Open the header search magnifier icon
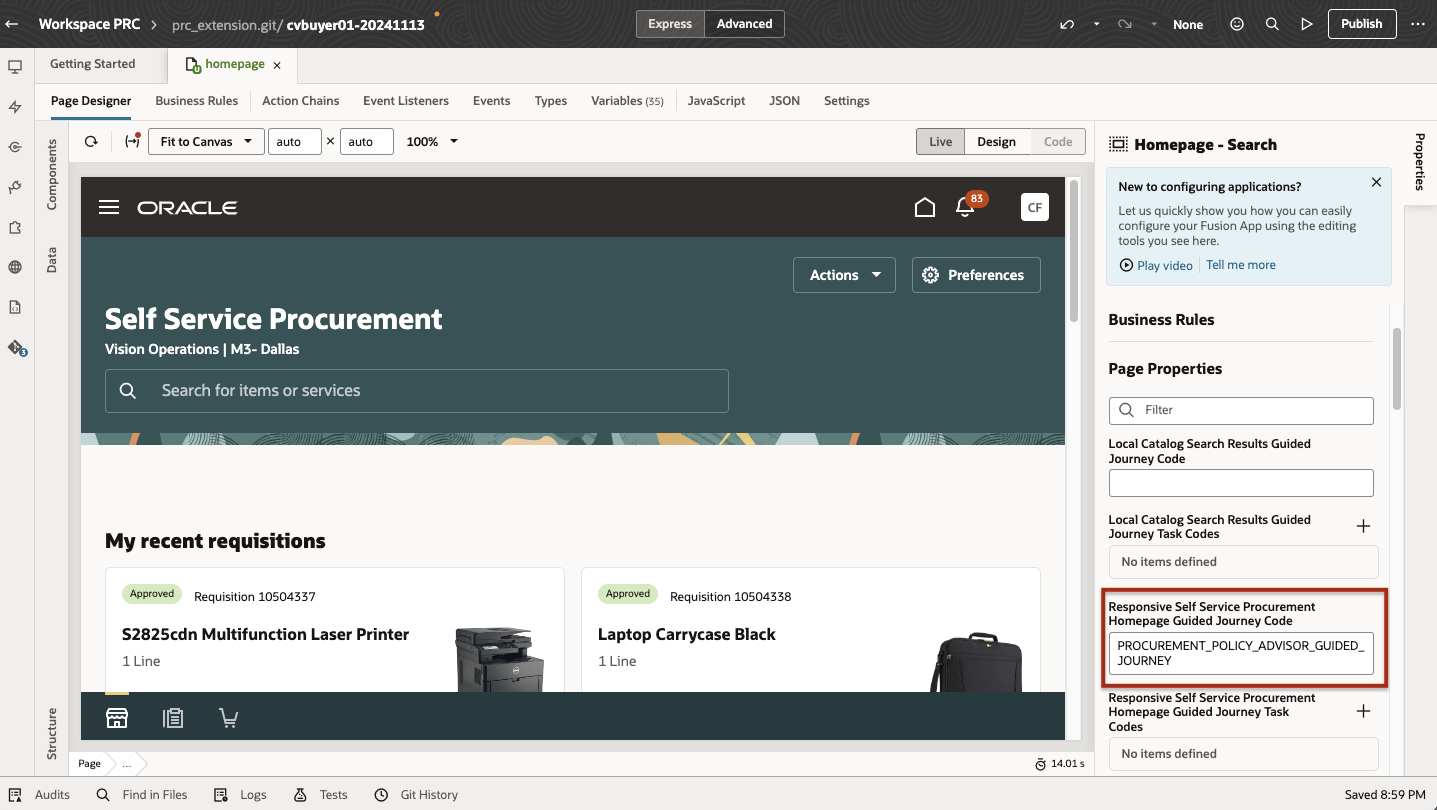The width and height of the screenshot is (1437, 810). tap(1272, 24)
